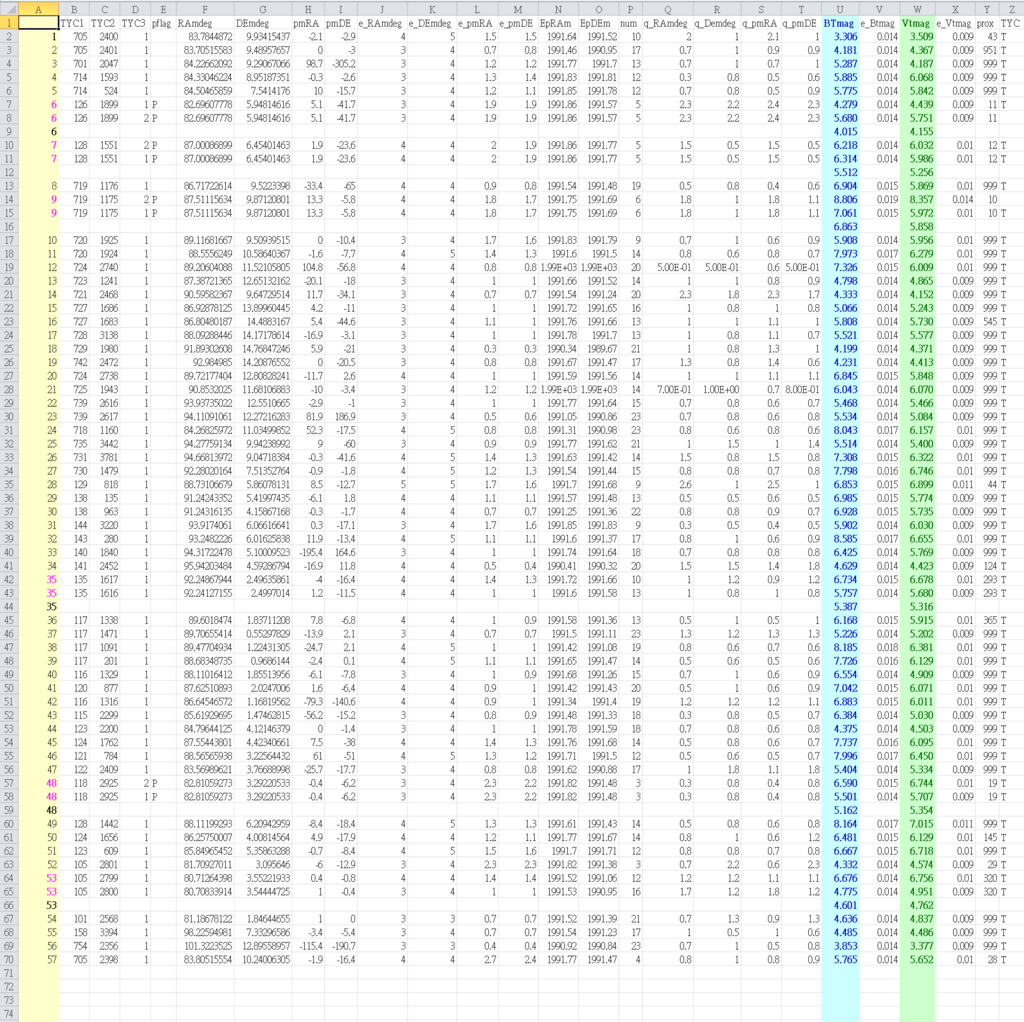Click the q_RAmdeg header cell

pos(667,23)
